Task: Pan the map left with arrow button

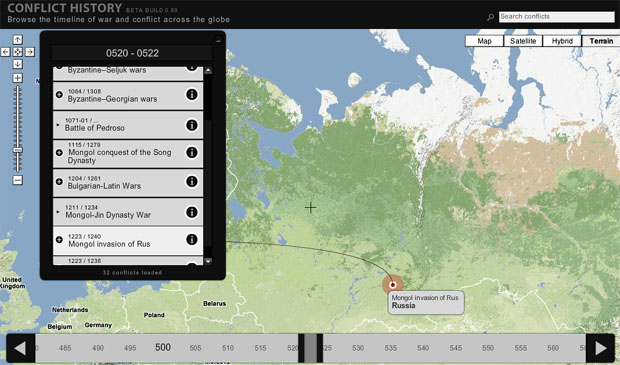Action: [x=5, y=52]
